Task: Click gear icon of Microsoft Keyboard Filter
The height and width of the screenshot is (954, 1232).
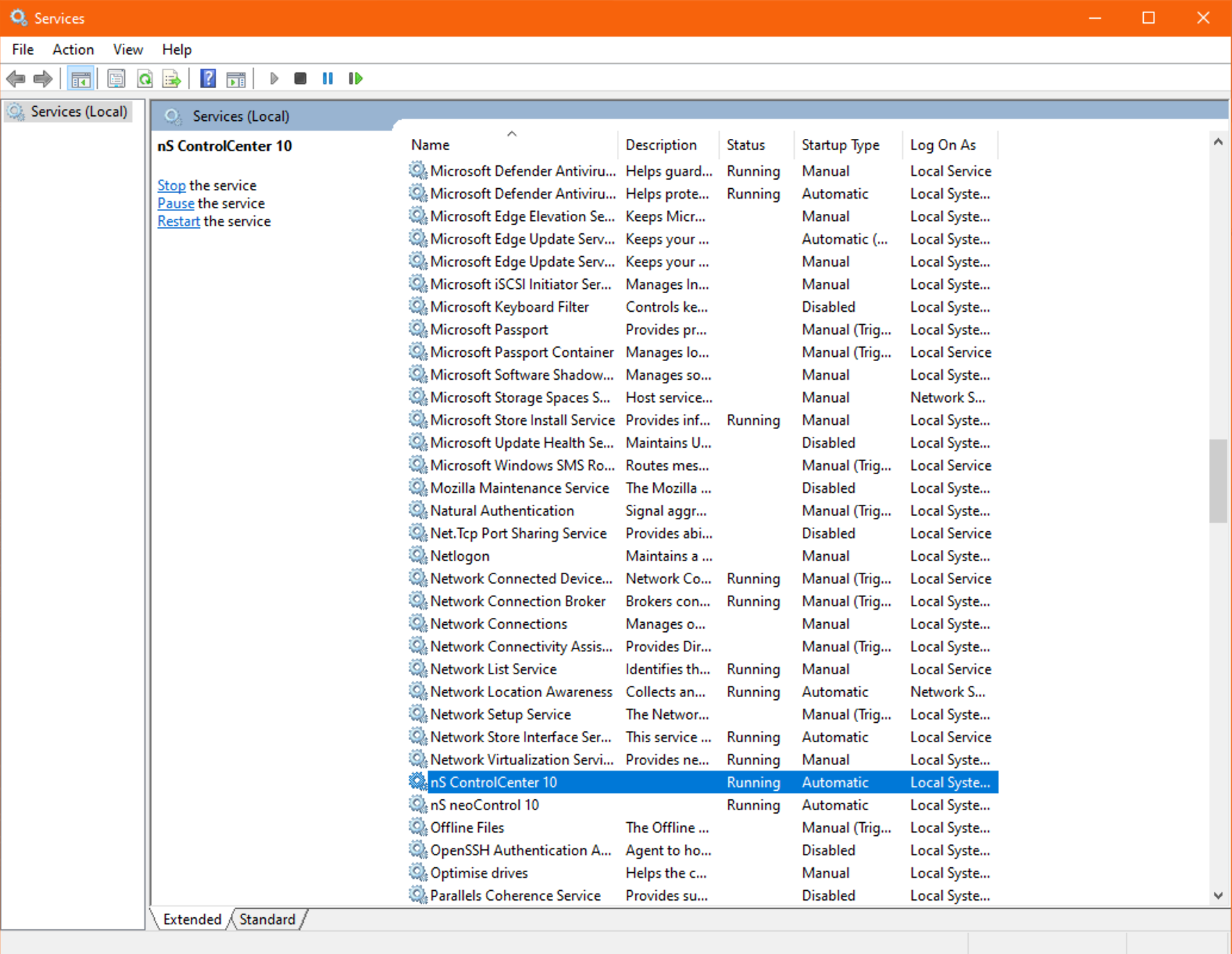Action: coord(417,306)
